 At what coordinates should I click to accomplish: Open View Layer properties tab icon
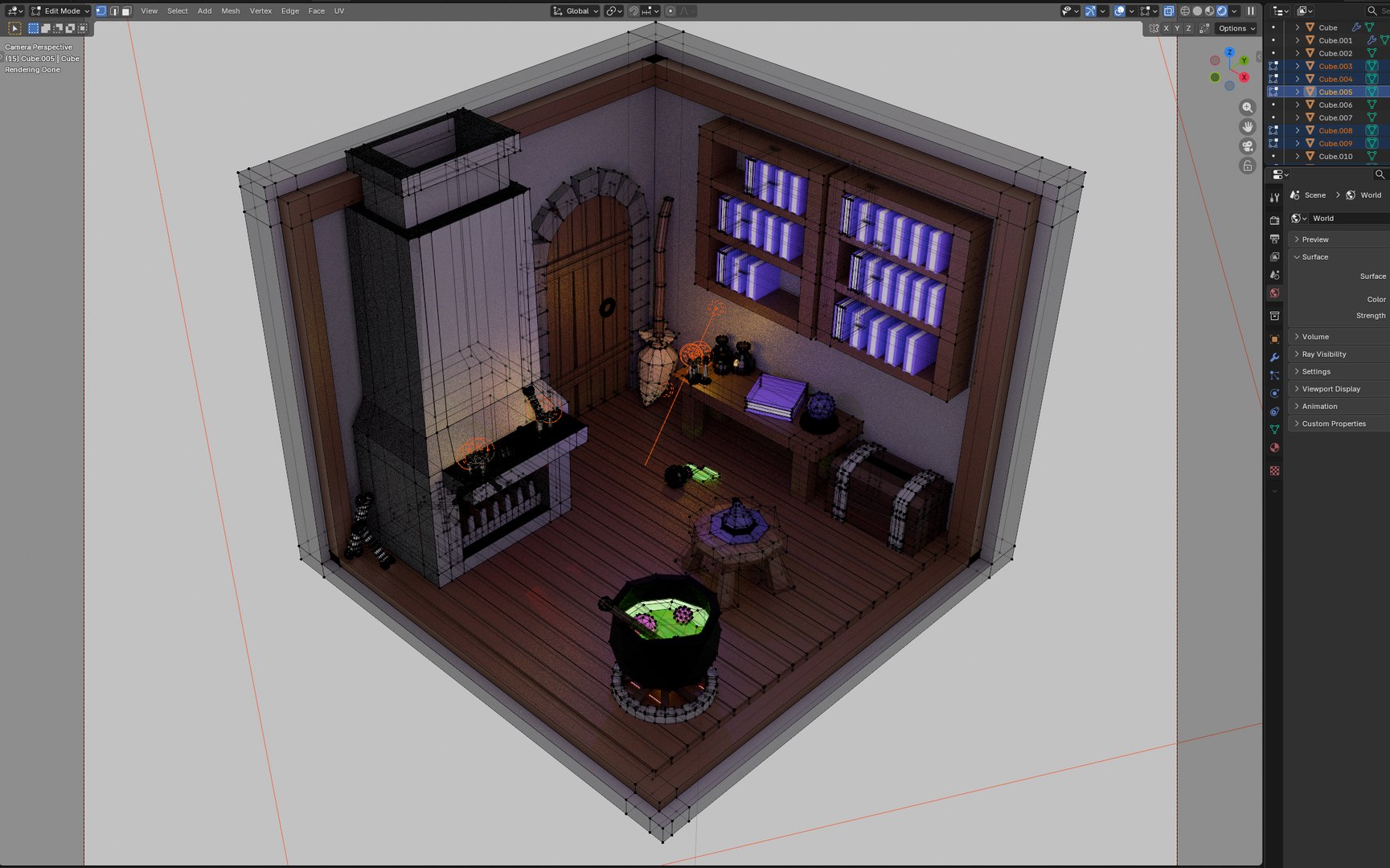pos(1274,257)
